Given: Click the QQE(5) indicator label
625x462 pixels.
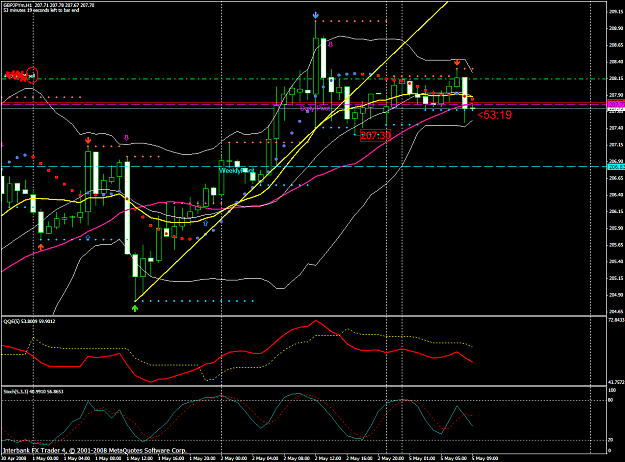Looking at the screenshot, I should 29,321.
